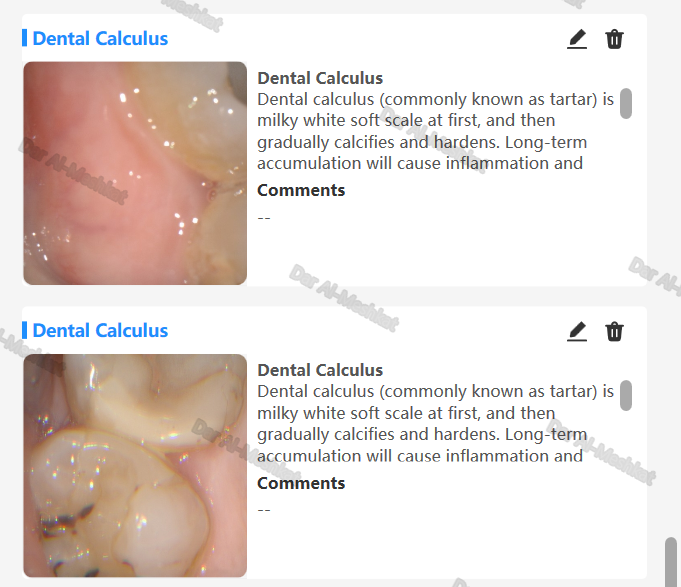This screenshot has width=681, height=587.
Task: Click the blue bar beside the first heading
Action: (24, 38)
